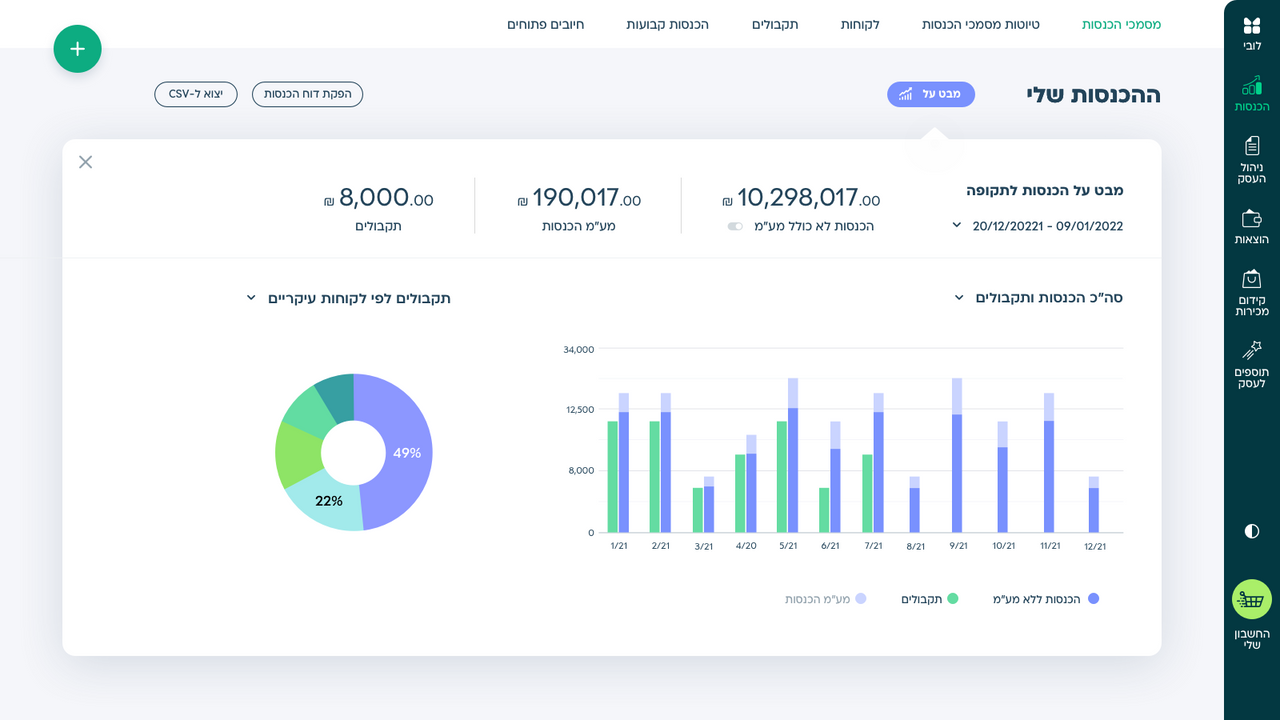The image size is (1280, 720).
Task: Click the 11/21 x-axis label
Action: tap(1050, 546)
